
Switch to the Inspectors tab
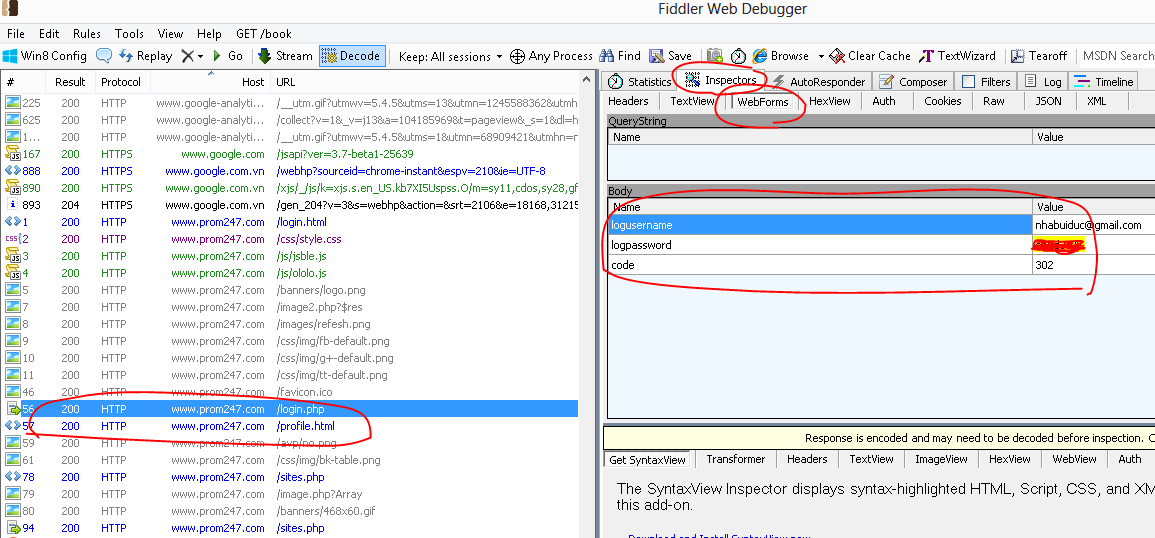click(721, 80)
